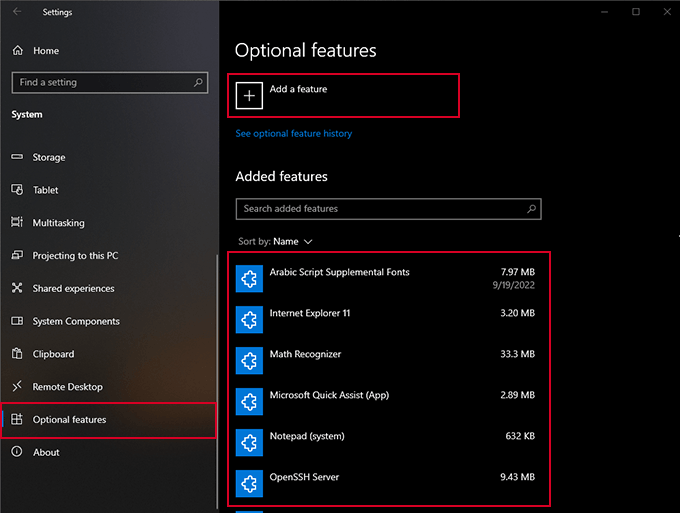680x513 pixels.
Task: Click the Multitasking icon
Action: (x=17, y=222)
